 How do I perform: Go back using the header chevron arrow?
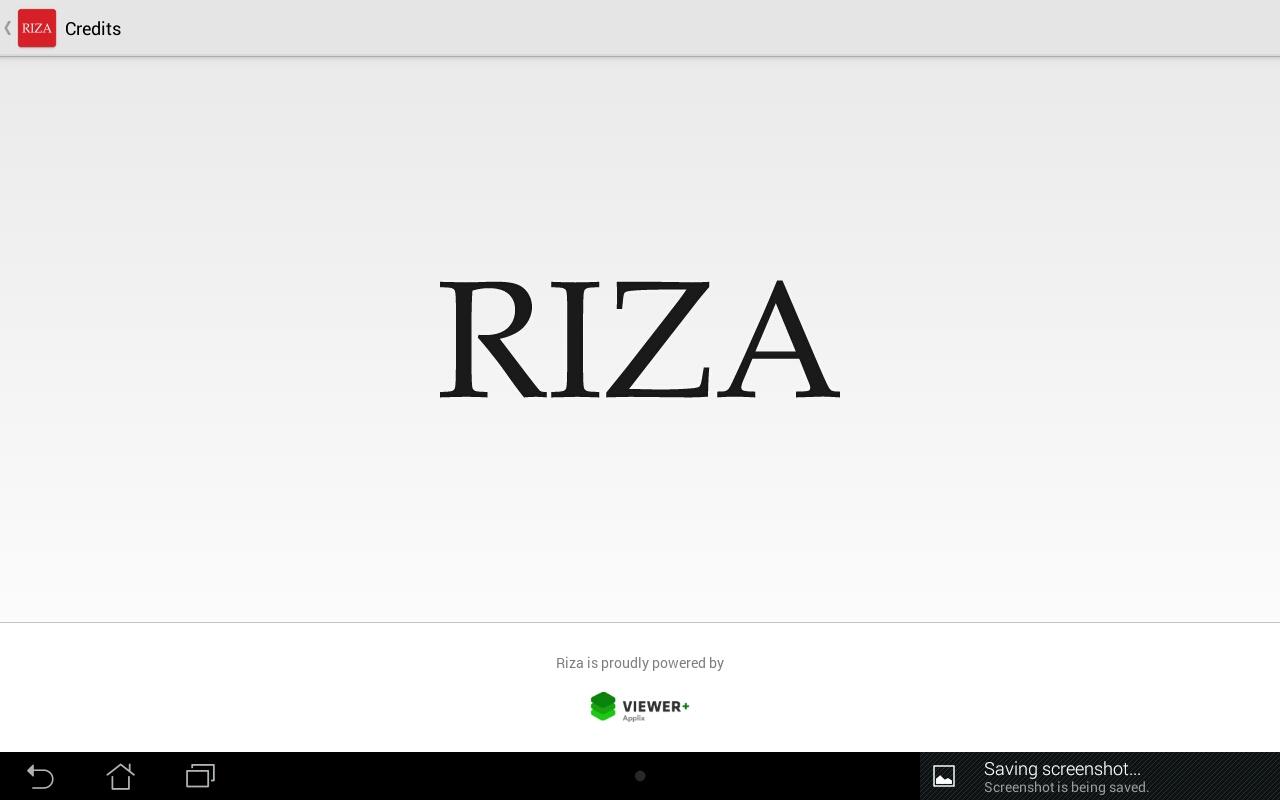tap(8, 28)
